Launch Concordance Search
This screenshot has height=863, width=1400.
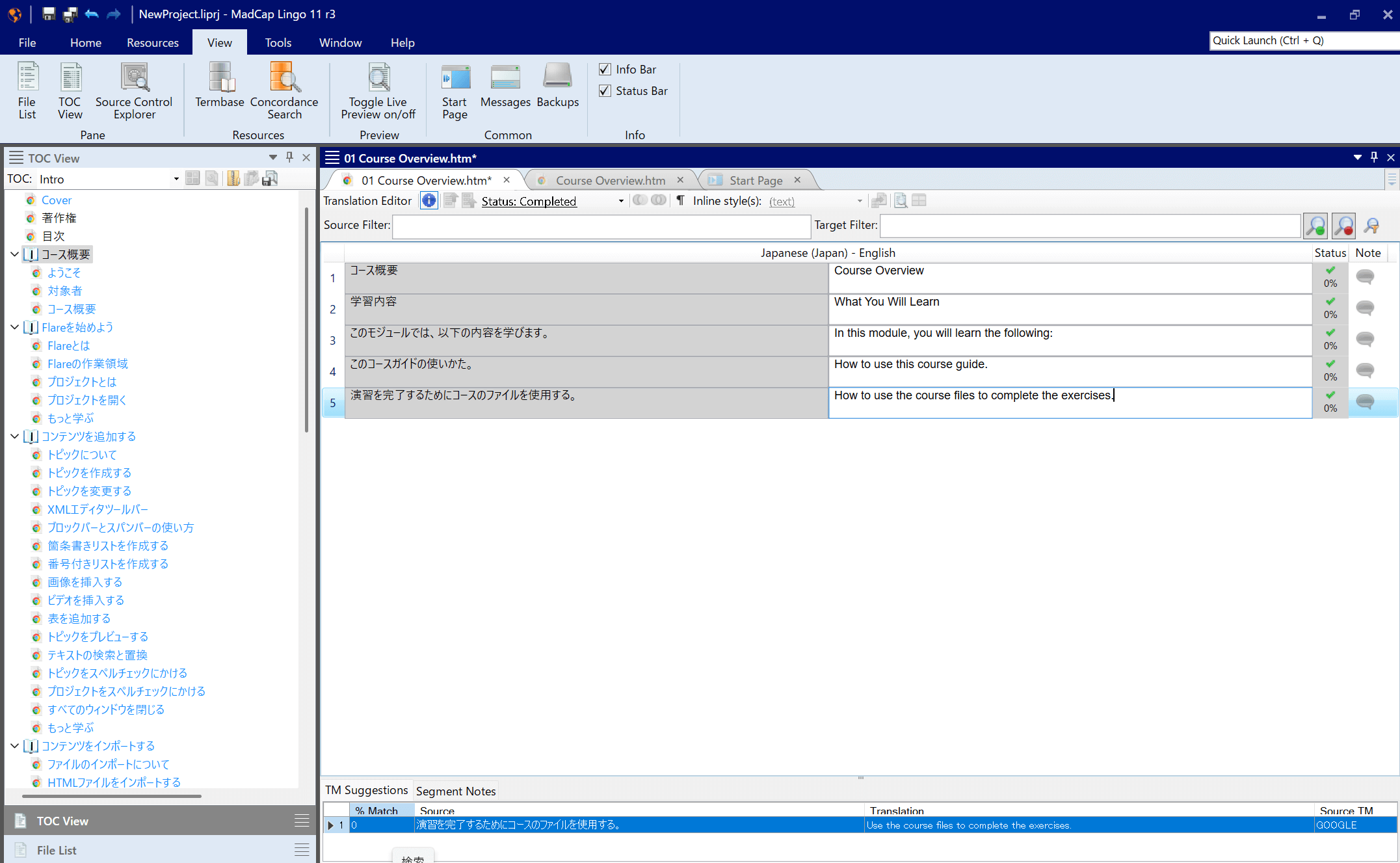point(284,91)
